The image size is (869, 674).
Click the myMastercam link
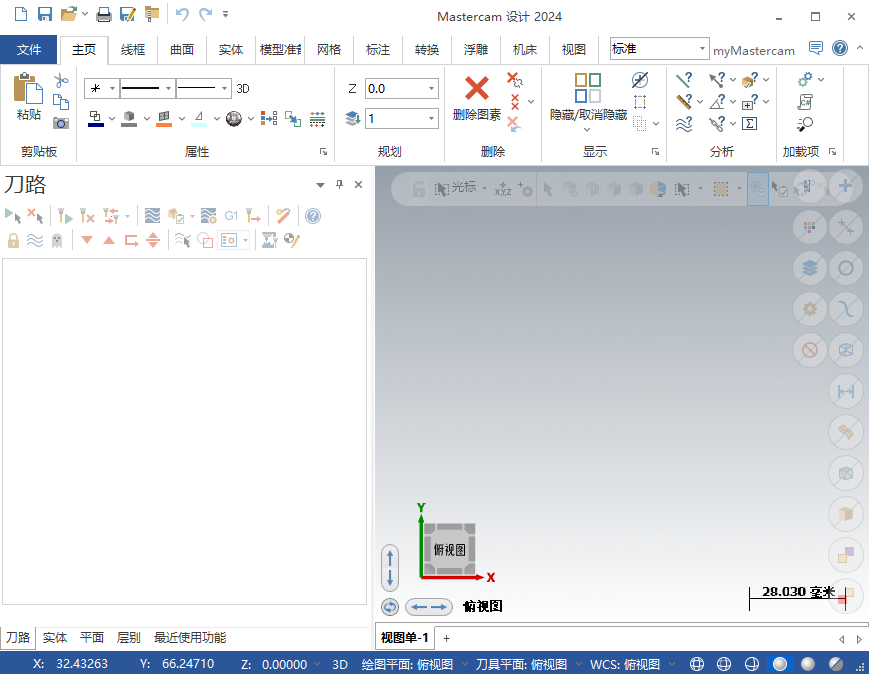(x=754, y=50)
